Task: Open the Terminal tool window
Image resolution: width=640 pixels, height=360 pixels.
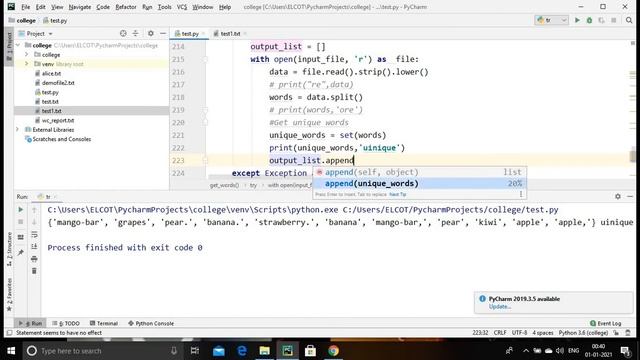Action: [x=104, y=323]
